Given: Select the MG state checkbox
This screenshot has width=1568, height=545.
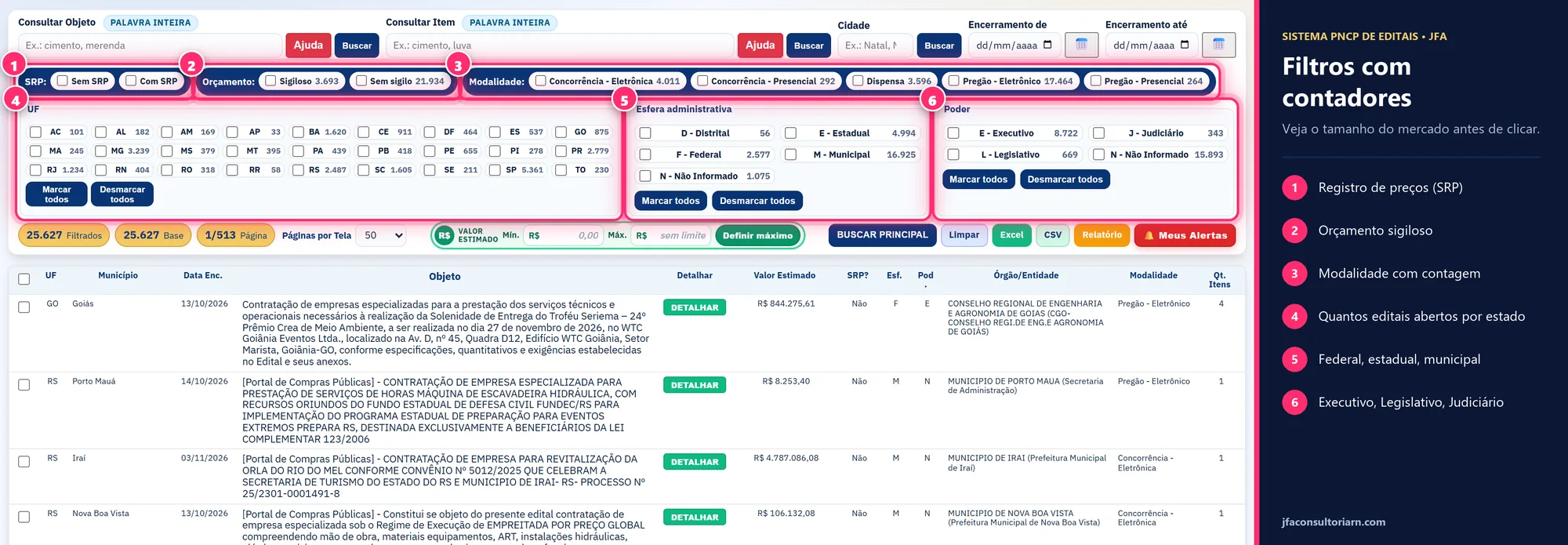Looking at the screenshot, I should tap(100, 151).
